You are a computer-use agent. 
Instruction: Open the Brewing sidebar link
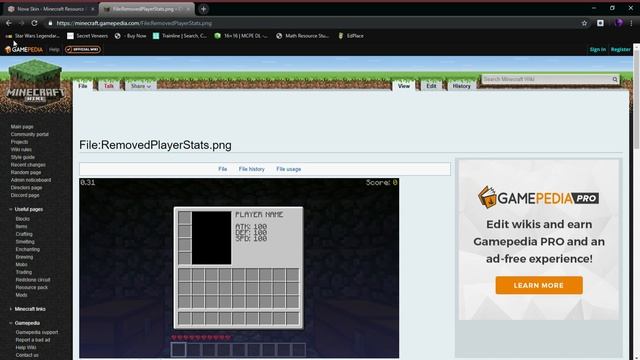pos(24,257)
